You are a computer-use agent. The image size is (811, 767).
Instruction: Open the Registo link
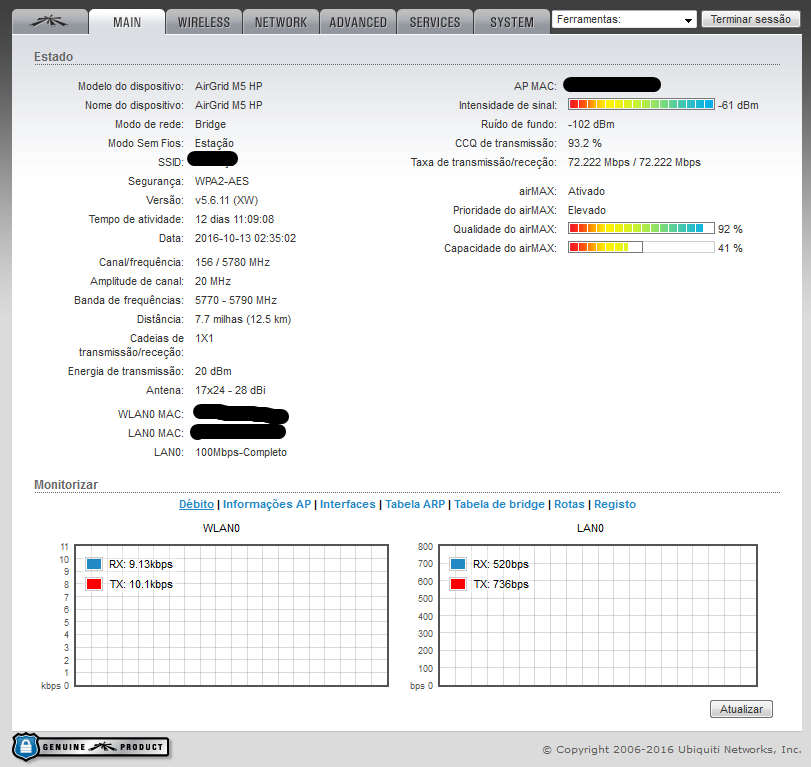pos(615,504)
